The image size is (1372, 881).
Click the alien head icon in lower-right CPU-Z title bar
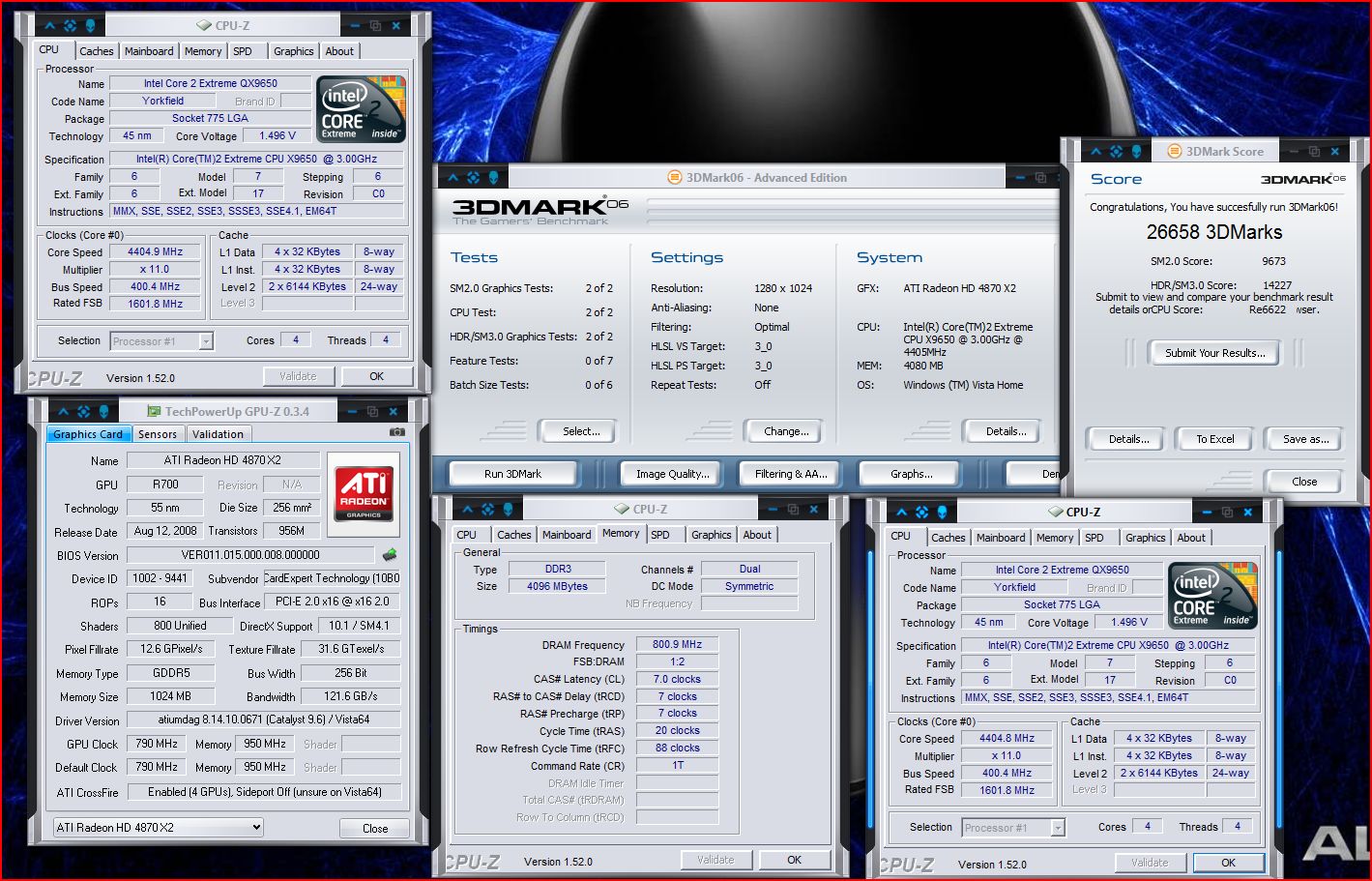click(x=943, y=512)
